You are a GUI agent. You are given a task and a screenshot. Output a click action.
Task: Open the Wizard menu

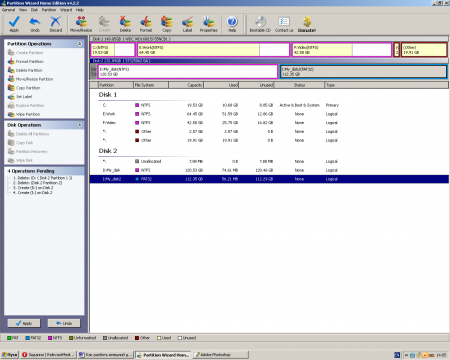coord(66,10)
